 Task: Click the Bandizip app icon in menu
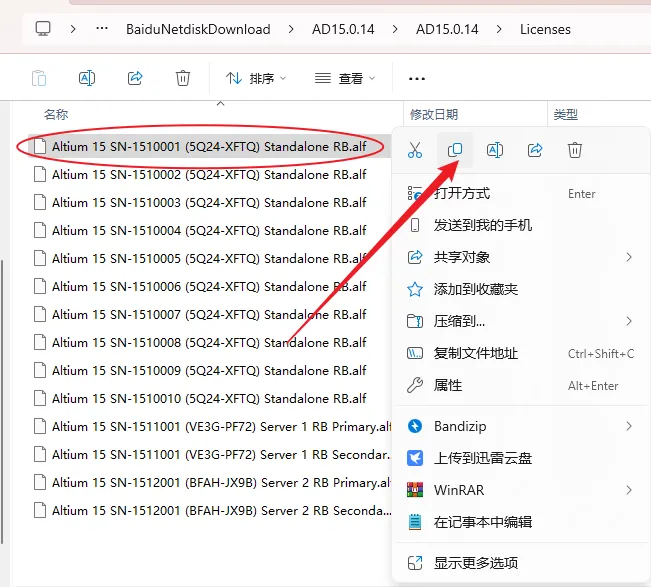[415, 426]
